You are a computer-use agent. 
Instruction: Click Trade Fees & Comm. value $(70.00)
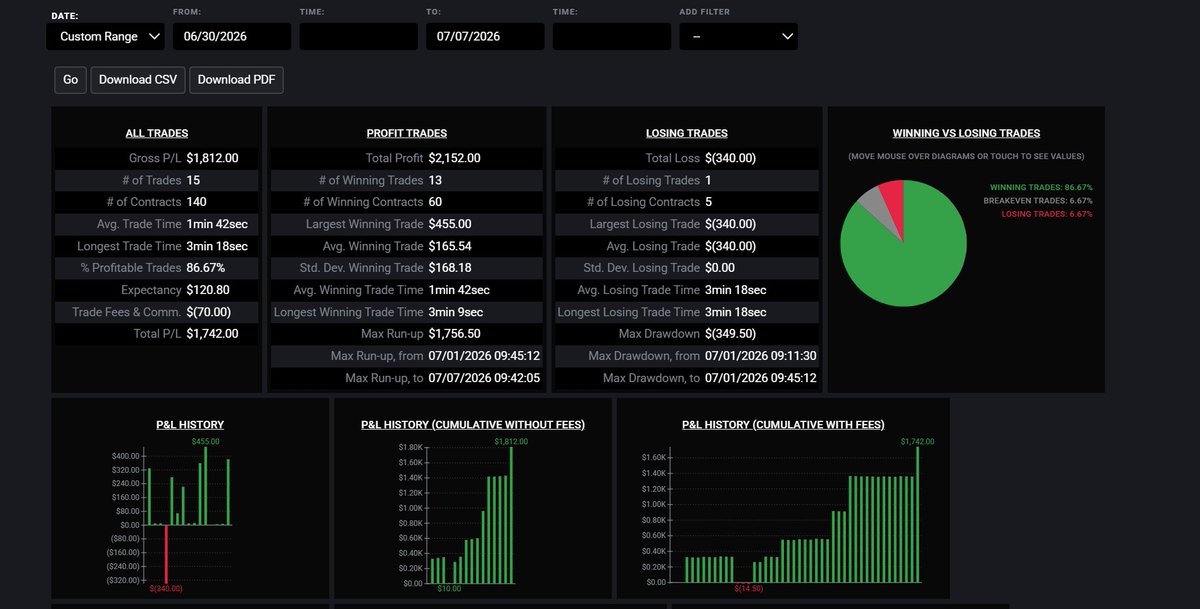coord(209,312)
